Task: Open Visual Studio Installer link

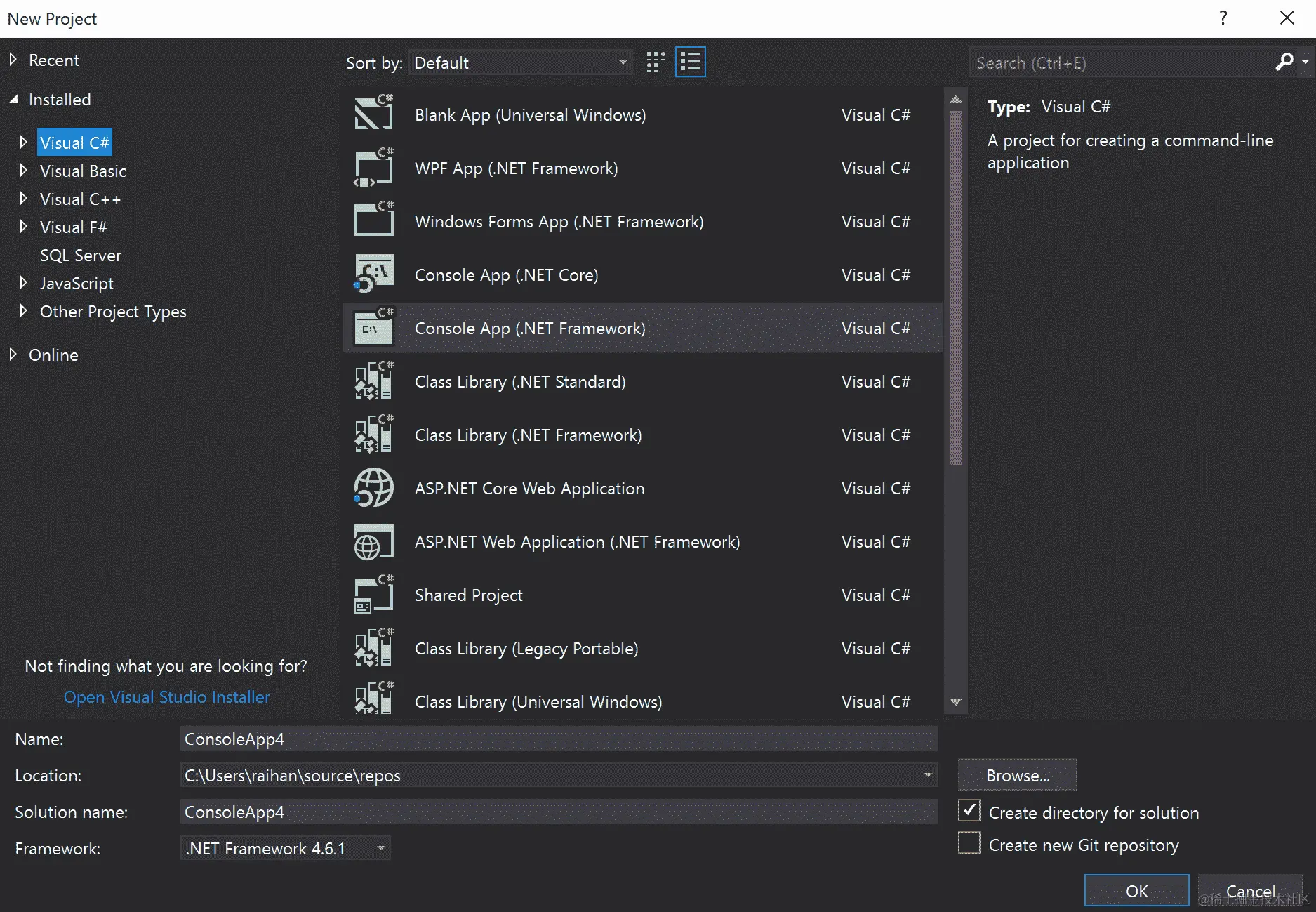Action: (167, 696)
